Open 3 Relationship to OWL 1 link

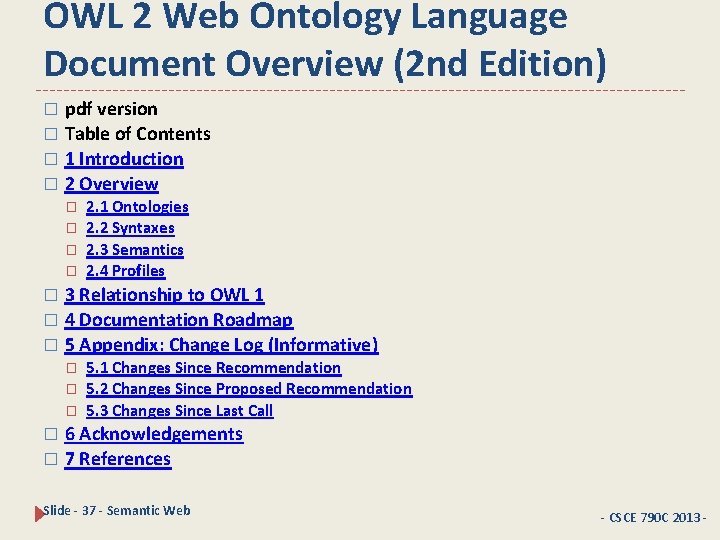pos(164,295)
